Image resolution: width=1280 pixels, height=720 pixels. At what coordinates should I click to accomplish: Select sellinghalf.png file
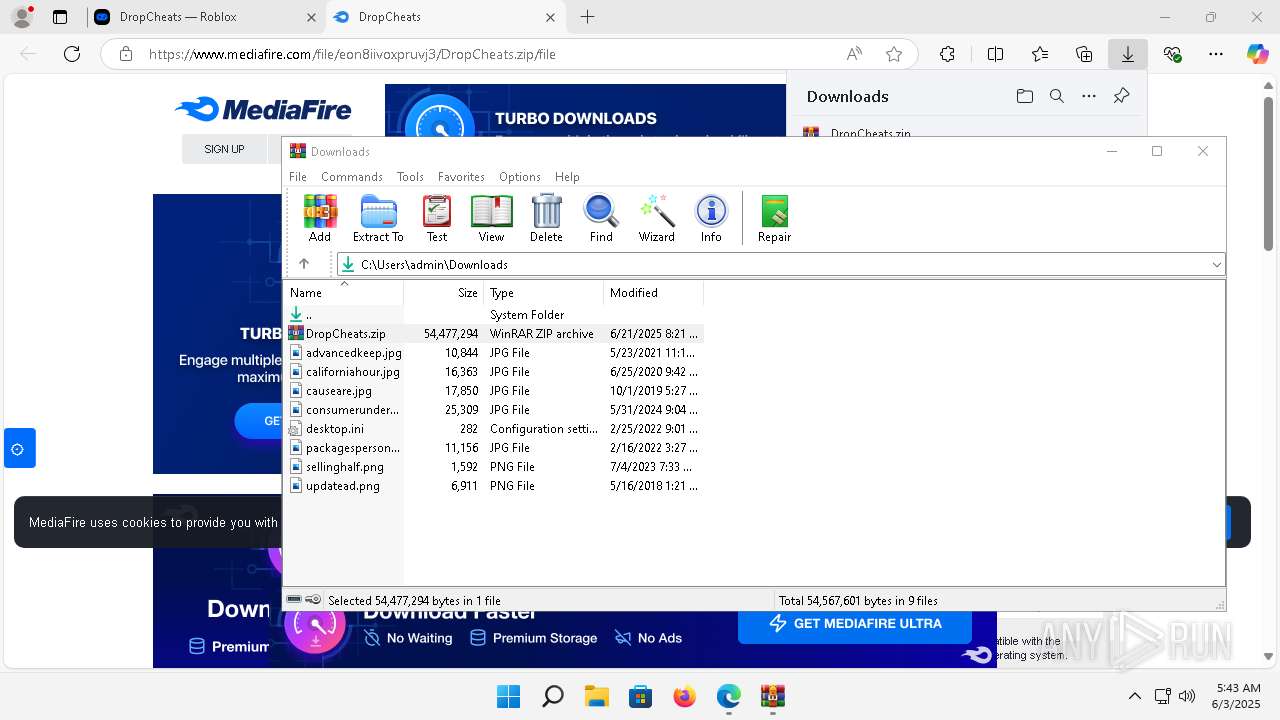coord(495,467)
